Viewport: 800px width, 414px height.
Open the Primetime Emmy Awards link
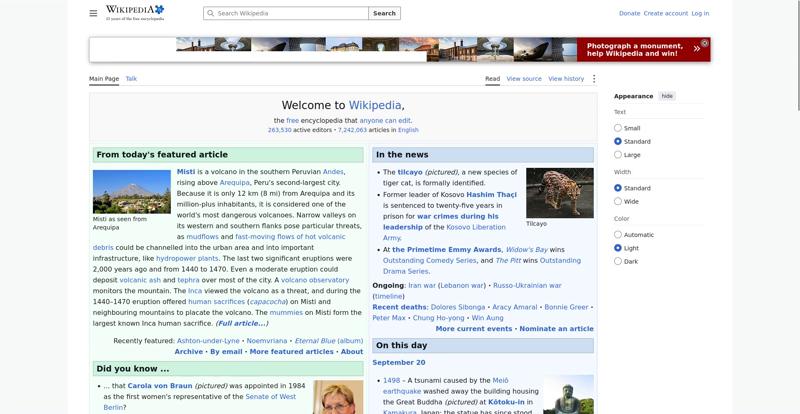pyautogui.click(x=446, y=250)
